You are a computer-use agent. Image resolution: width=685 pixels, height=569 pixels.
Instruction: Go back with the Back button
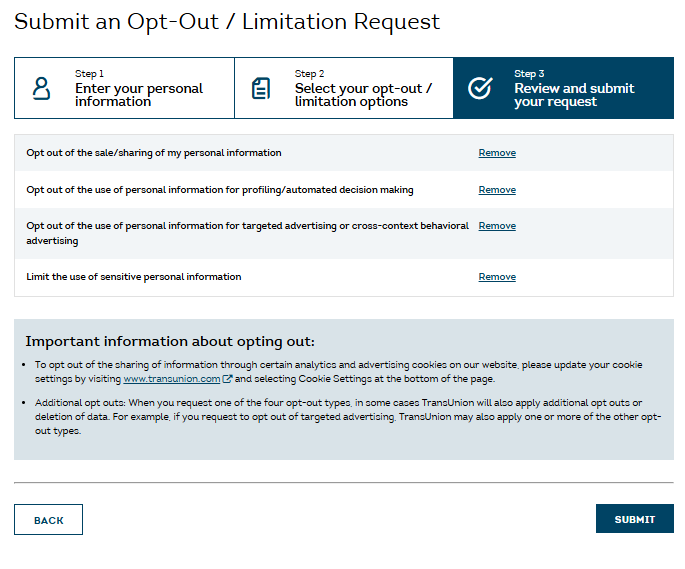48,520
